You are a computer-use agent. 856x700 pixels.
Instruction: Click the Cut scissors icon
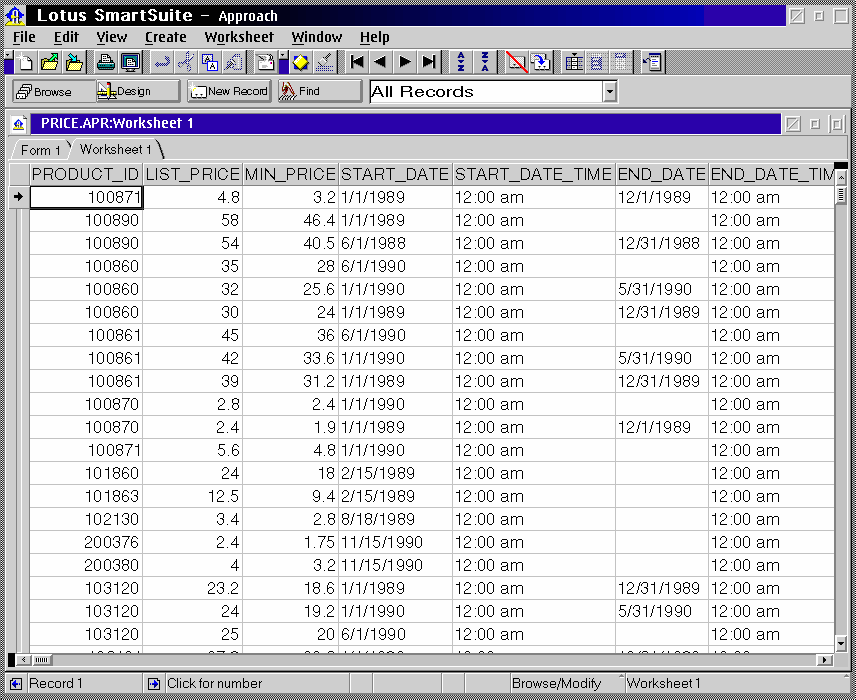click(x=186, y=62)
